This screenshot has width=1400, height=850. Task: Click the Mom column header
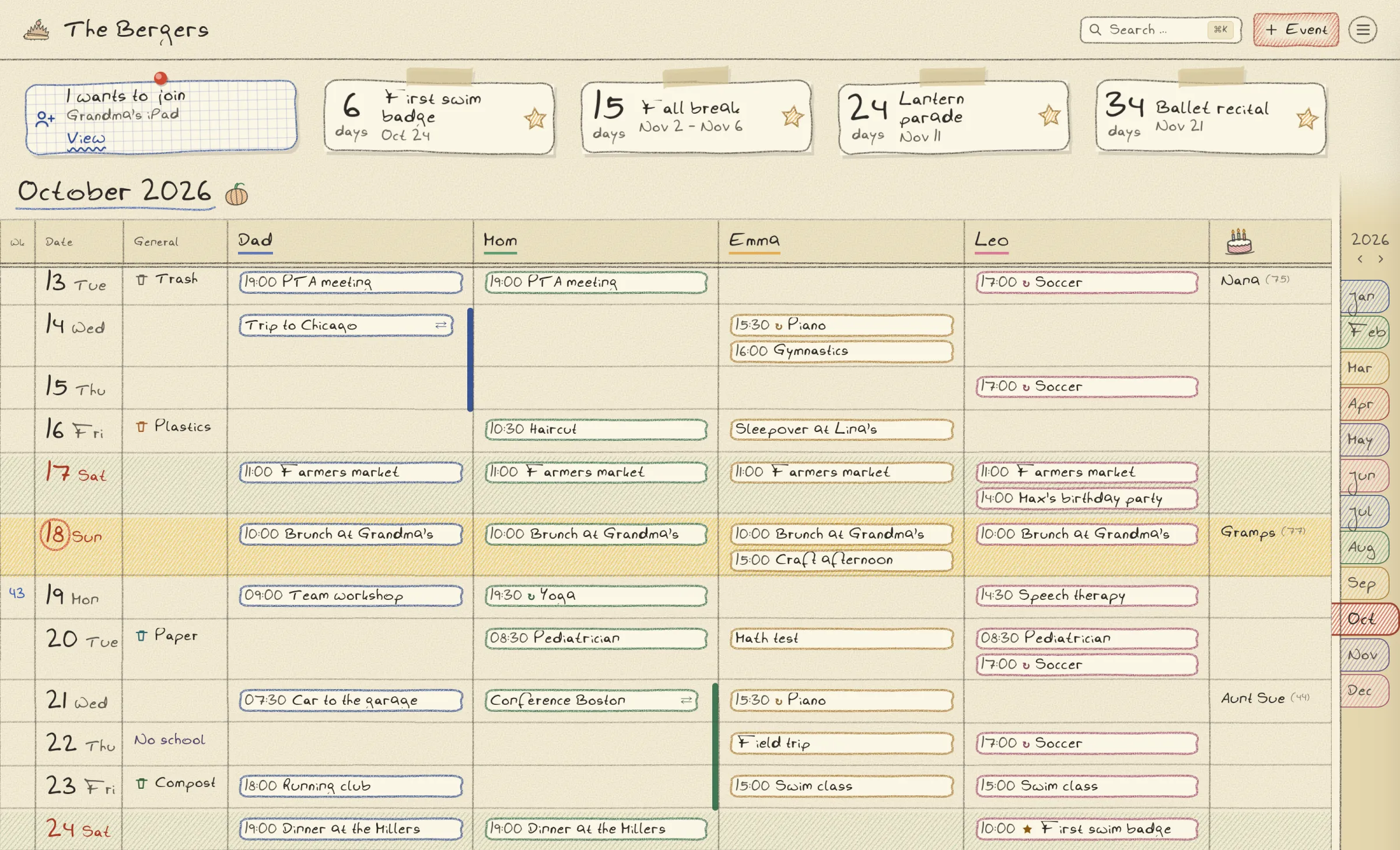[501, 240]
